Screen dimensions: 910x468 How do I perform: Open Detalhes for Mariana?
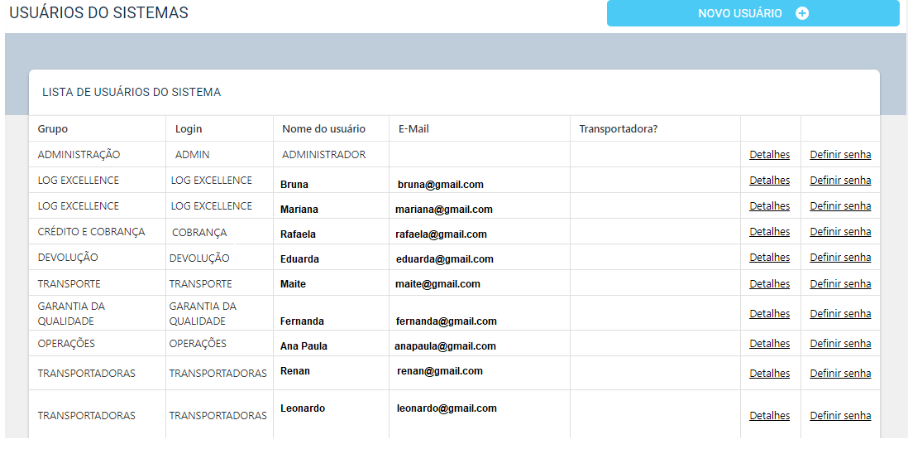770,206
